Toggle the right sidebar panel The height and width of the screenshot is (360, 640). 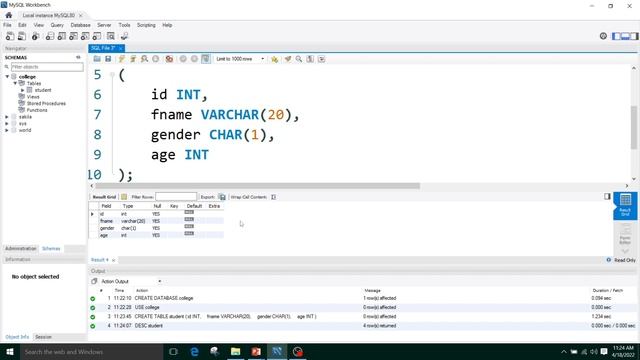634,36
